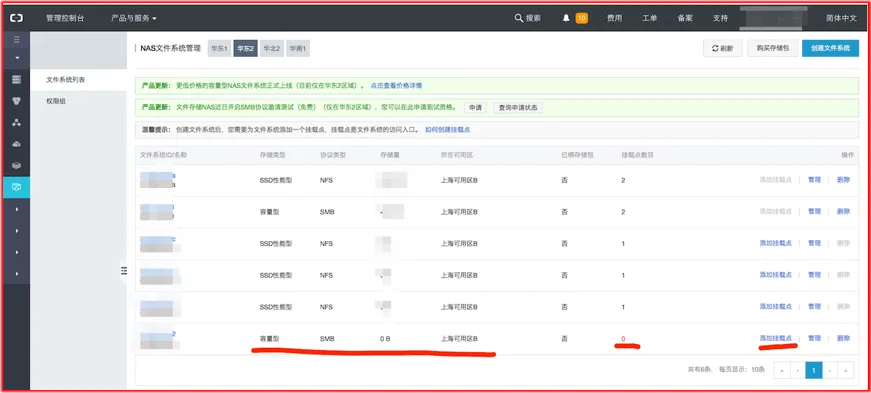Go to last page with » button
871x393 pixels.
(846, 370)
